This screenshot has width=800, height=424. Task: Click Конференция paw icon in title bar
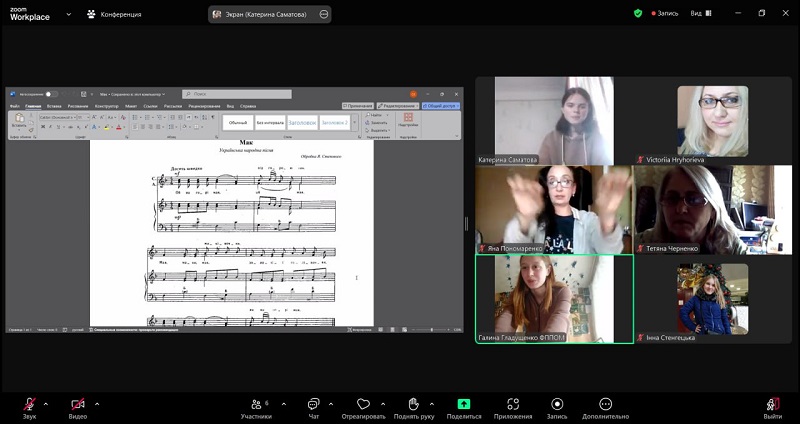pos(91,14)
